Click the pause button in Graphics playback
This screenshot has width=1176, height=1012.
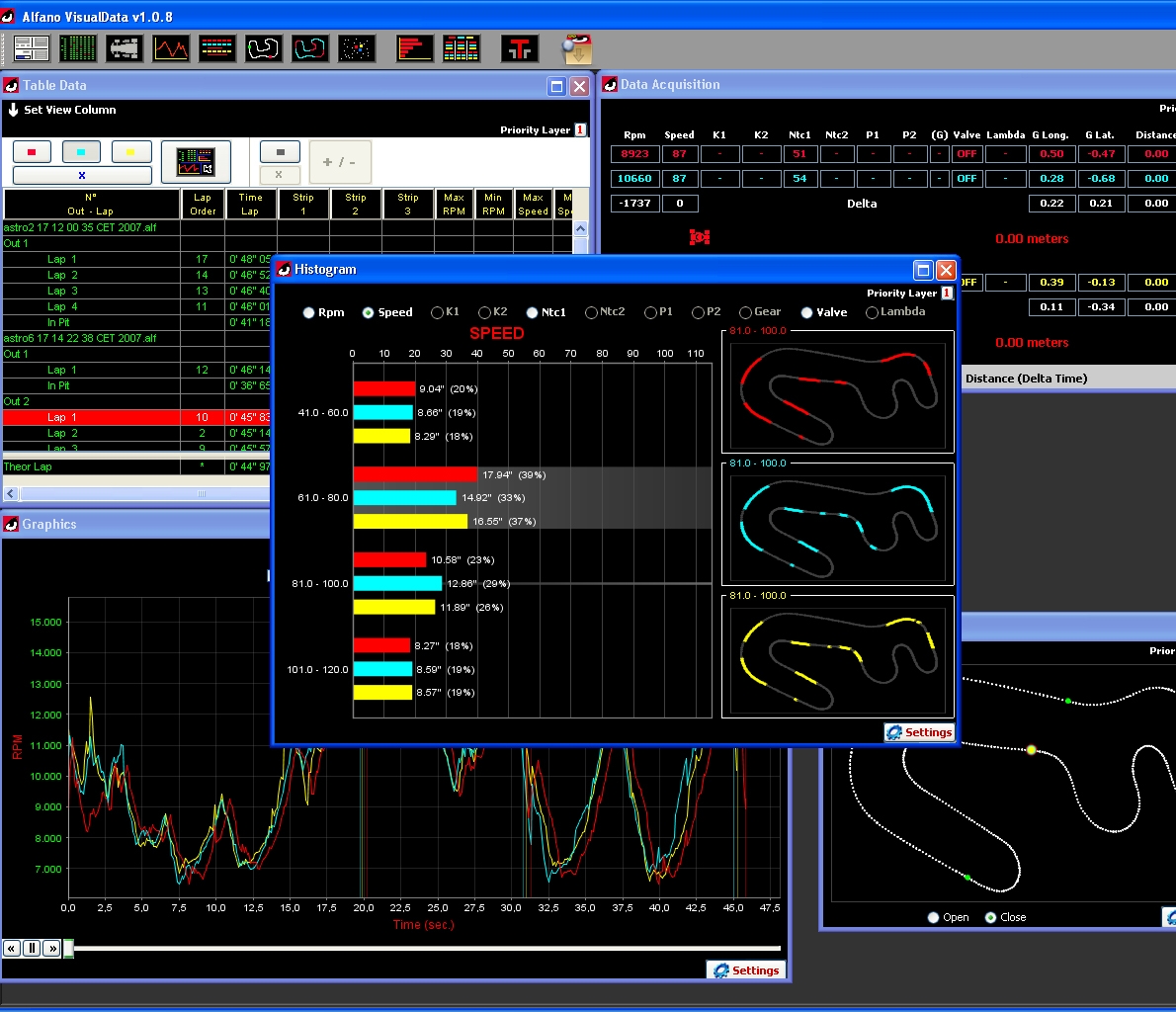(33, 948)
